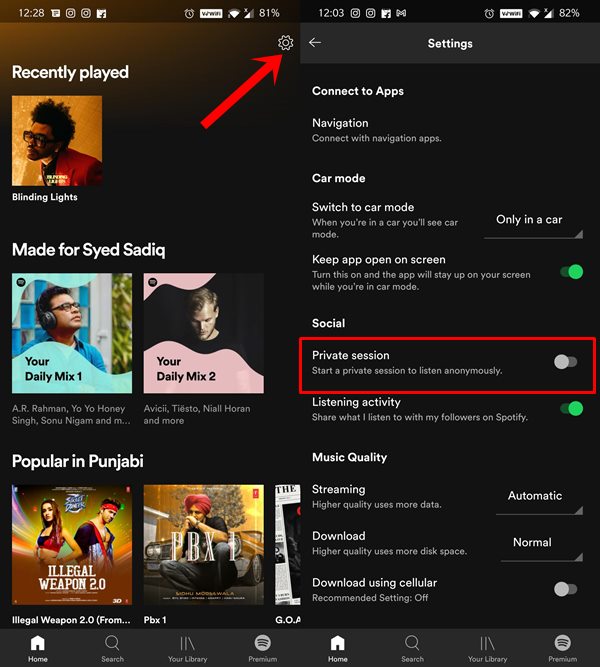Open car mode dropdown showing Only in a car
This screenshot has width=600, height=667.
[533, 225]
